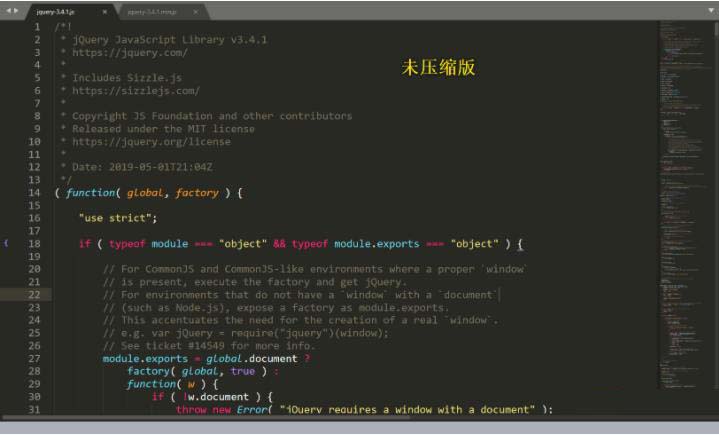The width and height of the screenshot is (719, 435).
Task: Click the next-tab right arrow
Action: click(17, 11)
